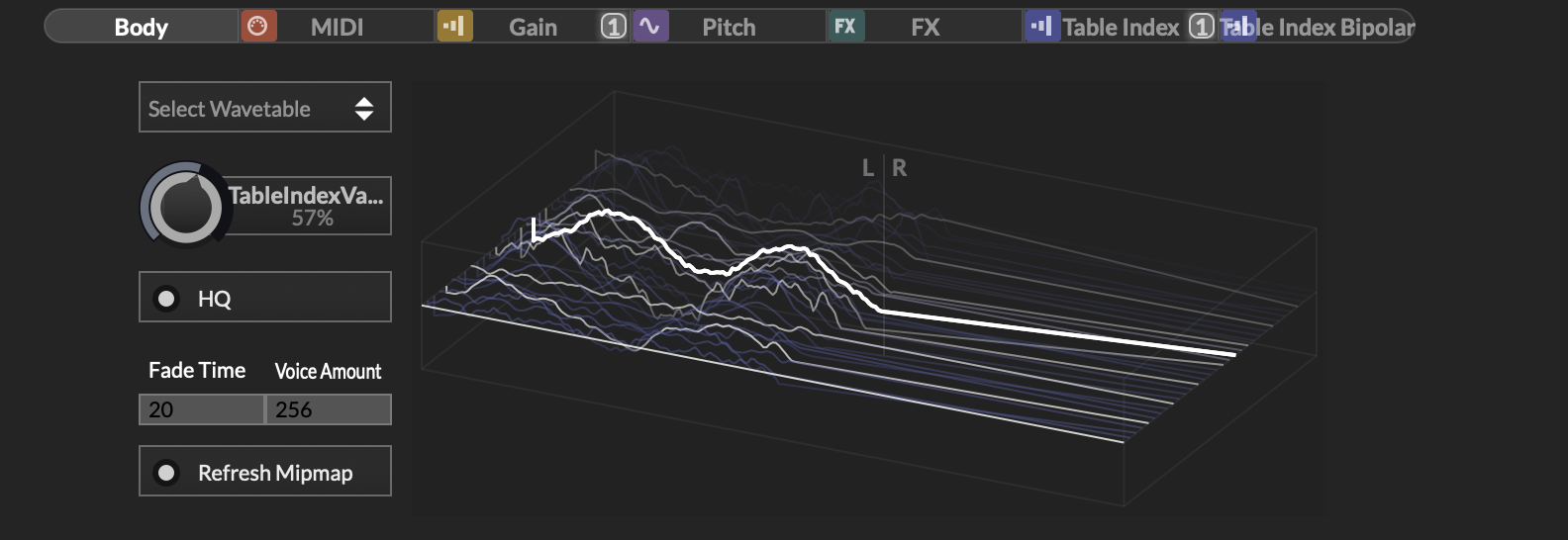Open the Select Wavetable dropdown
1568x540 pixels.
coord(265,108)
